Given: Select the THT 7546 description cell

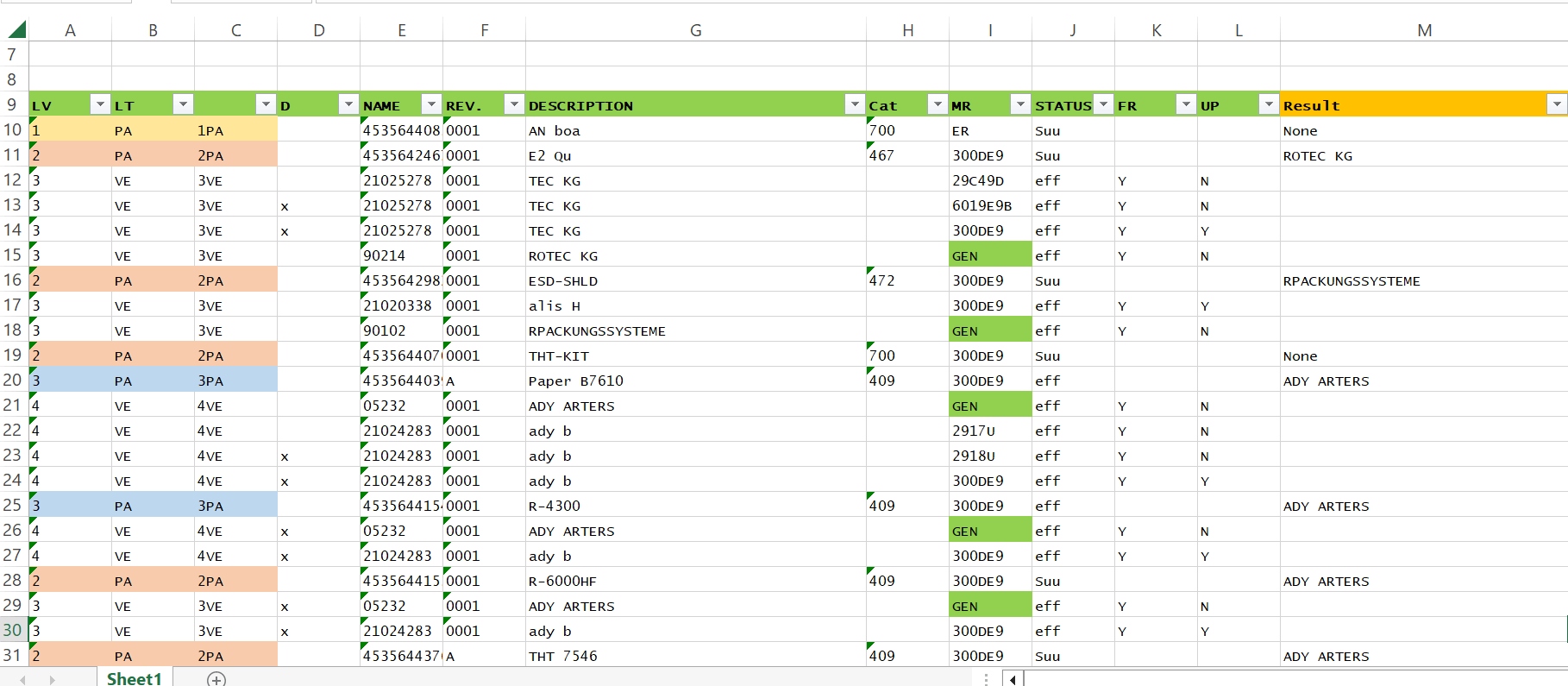Looking at the screenshot, I should [x=696, y=656].
